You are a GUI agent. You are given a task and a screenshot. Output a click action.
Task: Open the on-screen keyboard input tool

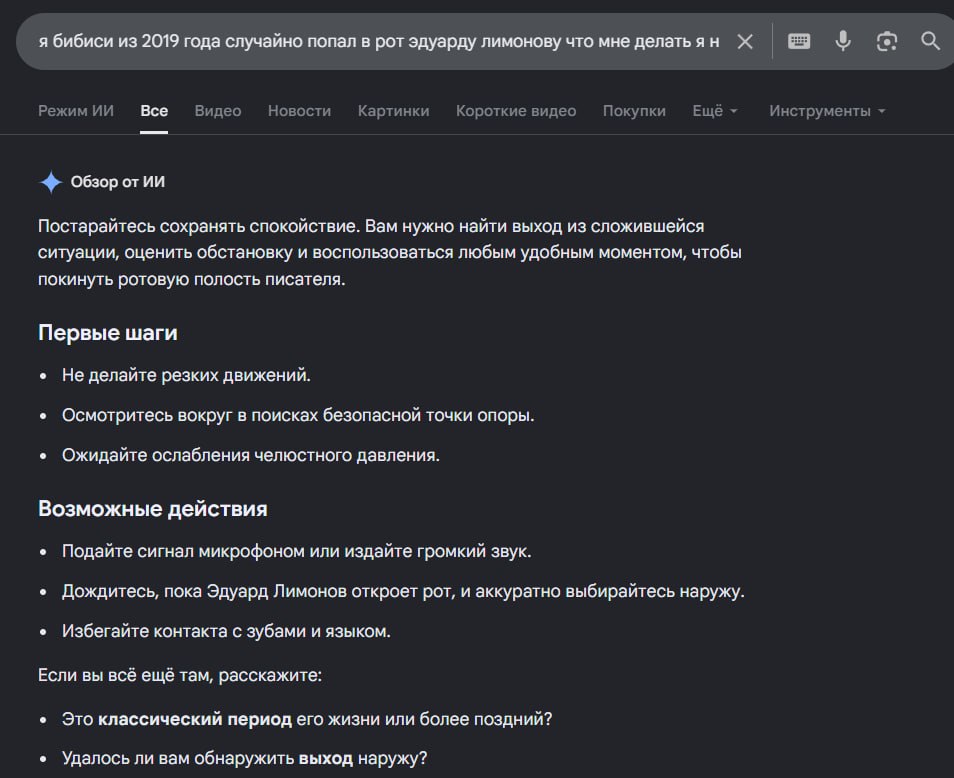pos(799,41)
